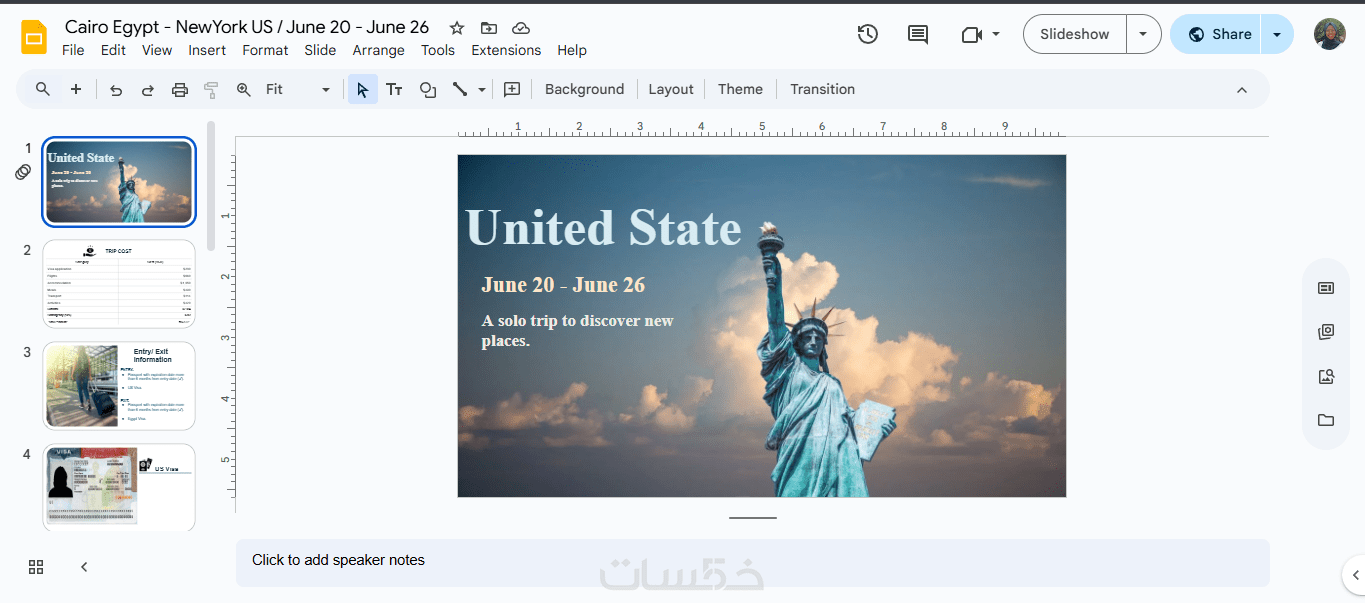Image resolution: width=1365 pixels, height=603 pixels.
Task: Click to add speaker notes field
Action: 752,563
